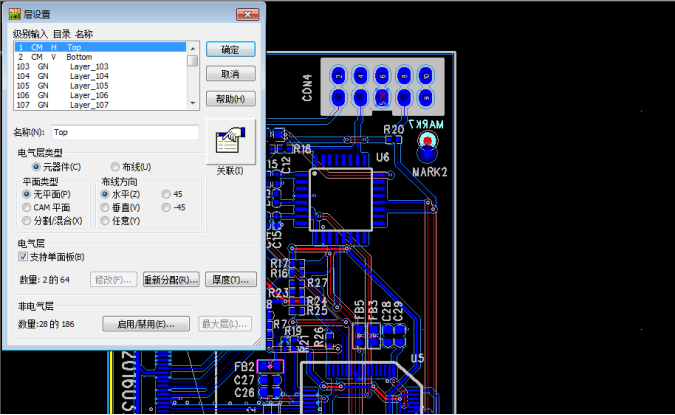Click the disabled 修改(F)... button
Image resolution: width=675 pixels, height=415 pixels.
point(114,280)
